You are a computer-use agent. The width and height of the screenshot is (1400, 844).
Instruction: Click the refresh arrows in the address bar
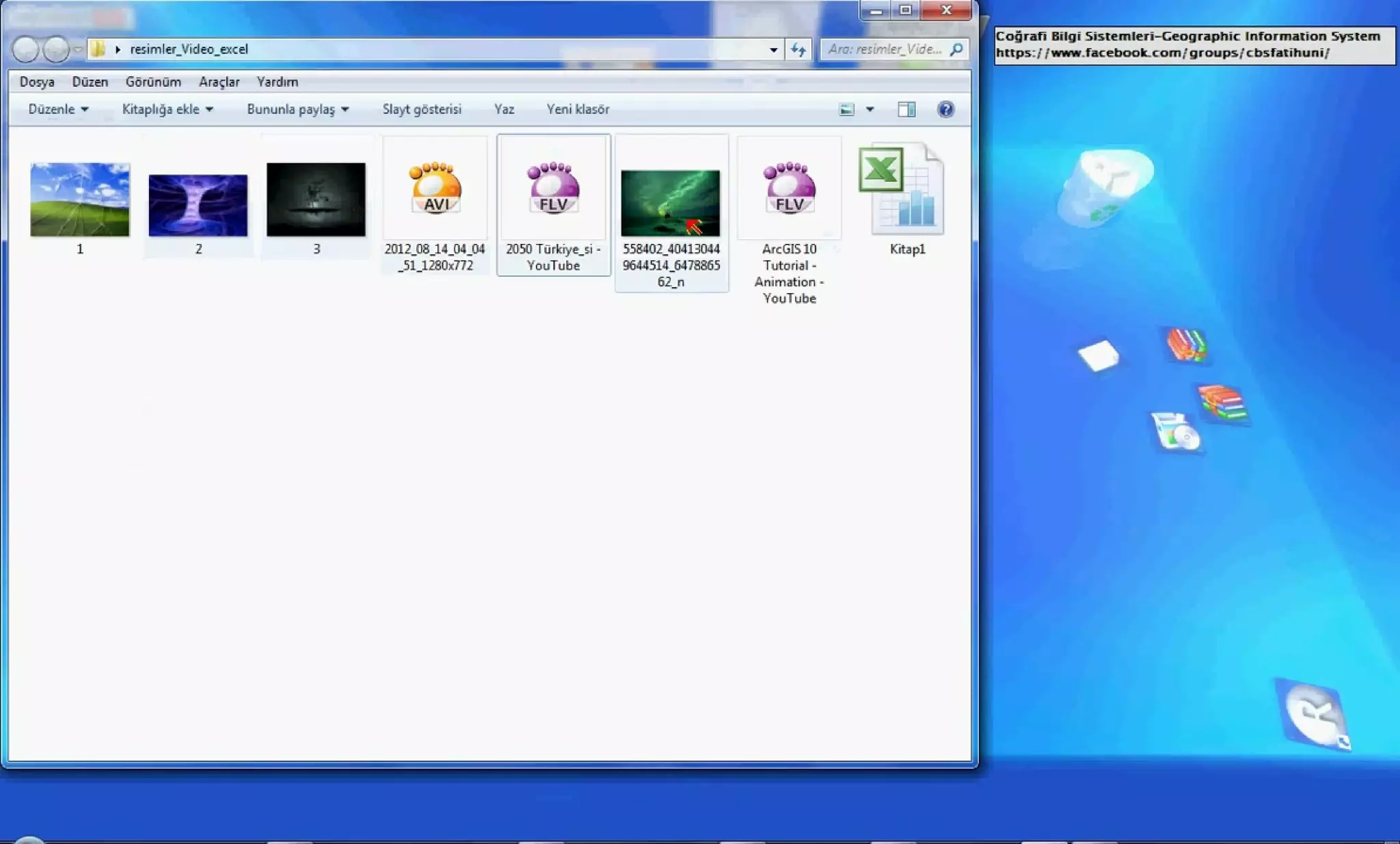798,49
